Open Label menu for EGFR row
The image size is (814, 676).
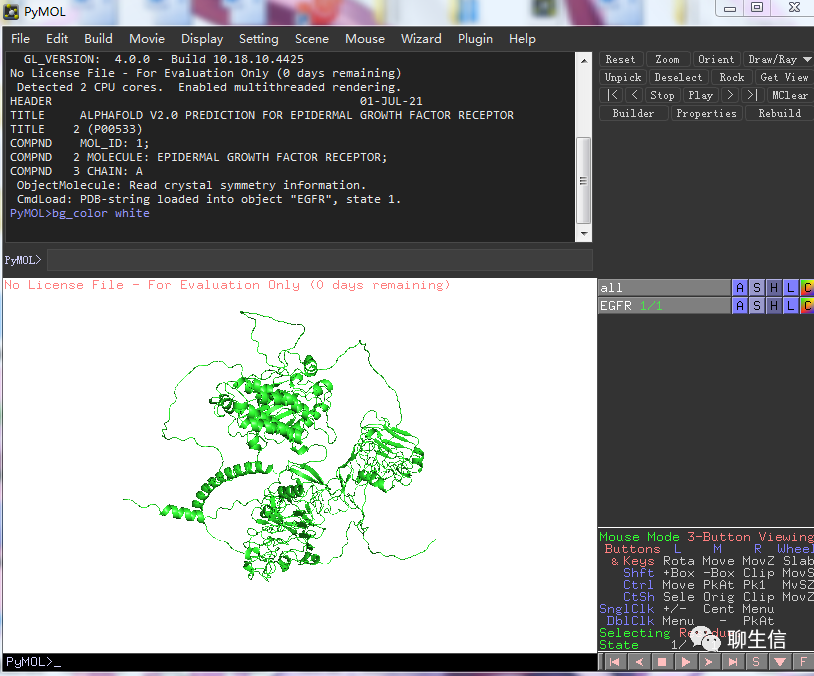790,306
